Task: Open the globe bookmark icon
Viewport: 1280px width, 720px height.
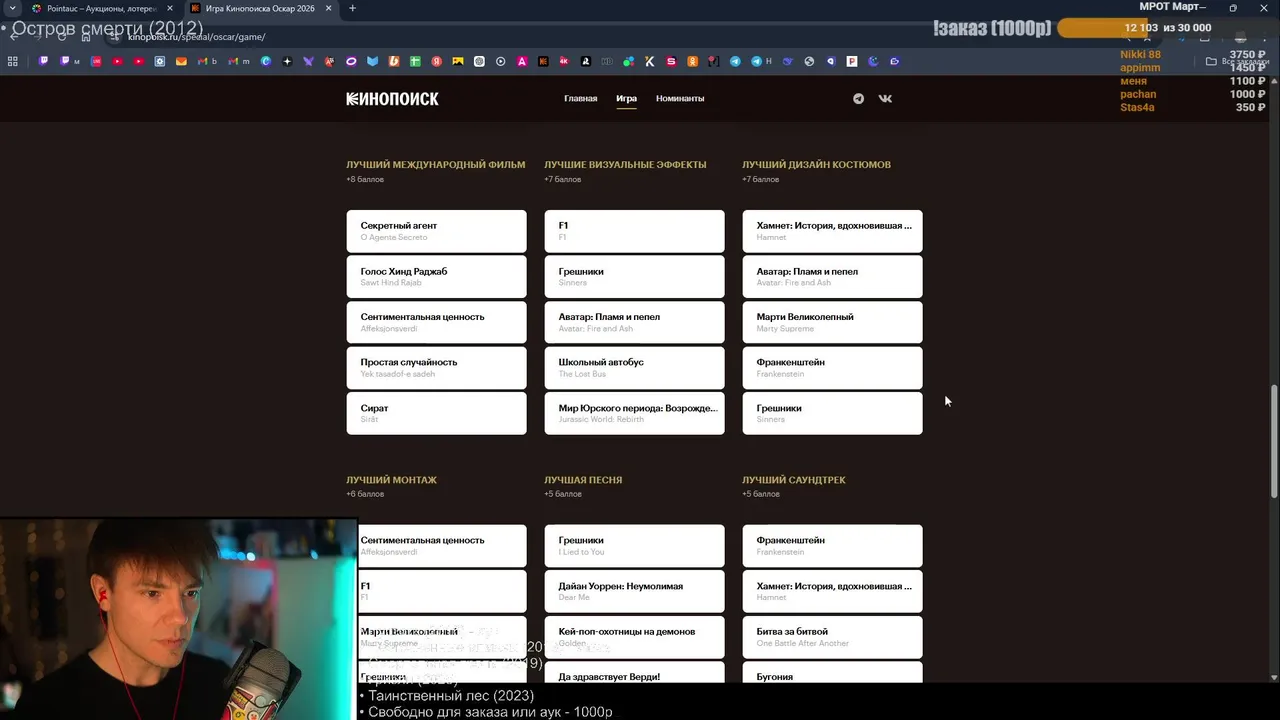Action: click(x=809, y=61)
